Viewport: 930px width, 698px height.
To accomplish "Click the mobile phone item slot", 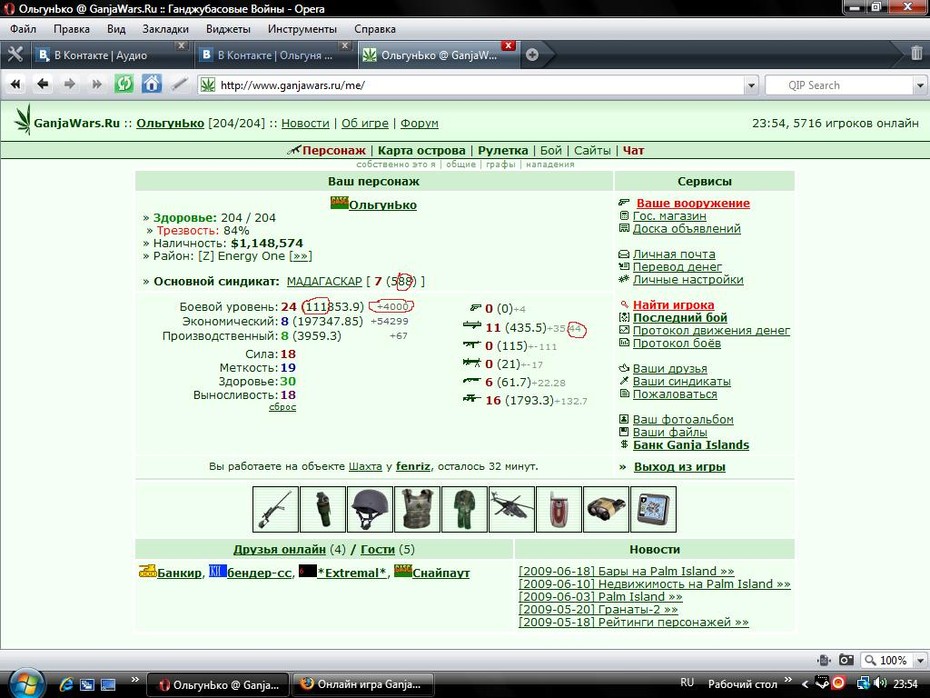I will pyautogui.click(x=559, y=509).
